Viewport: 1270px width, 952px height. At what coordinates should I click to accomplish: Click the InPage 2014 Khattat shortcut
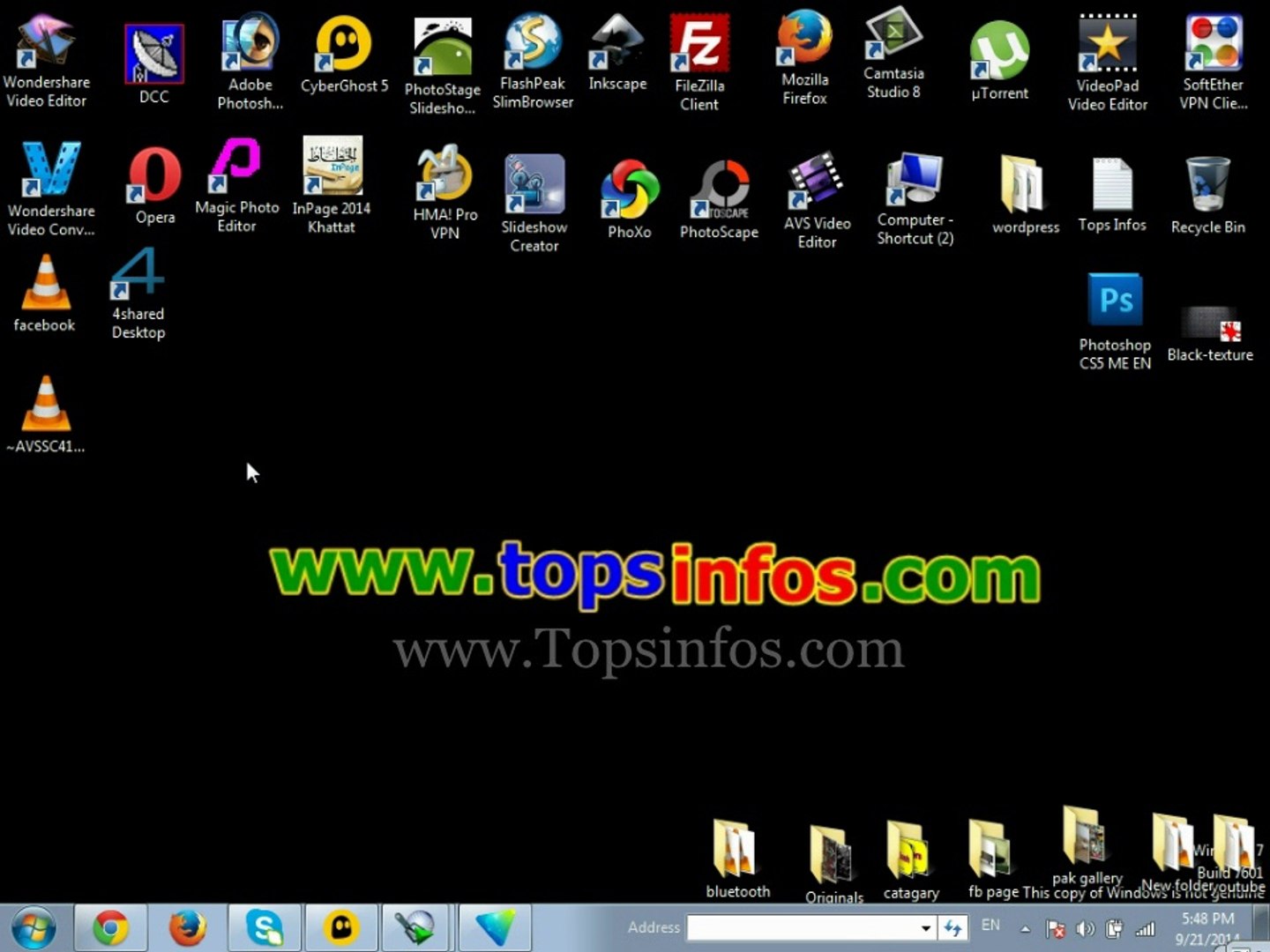332,186
